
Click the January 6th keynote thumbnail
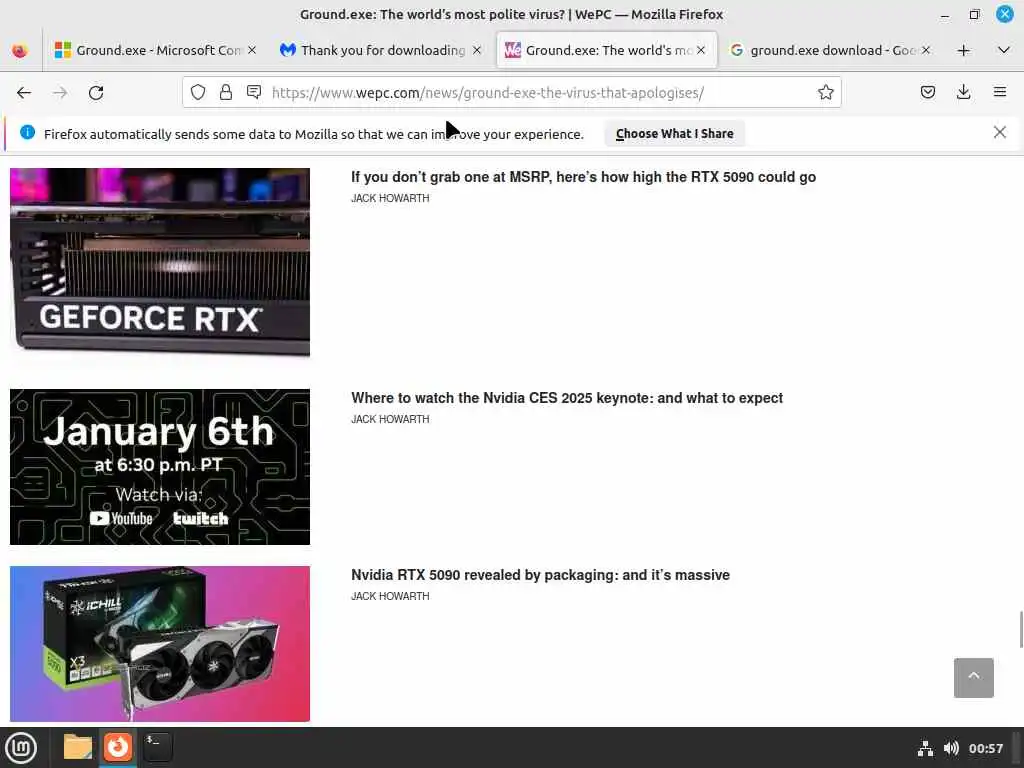tap(160, 467)
